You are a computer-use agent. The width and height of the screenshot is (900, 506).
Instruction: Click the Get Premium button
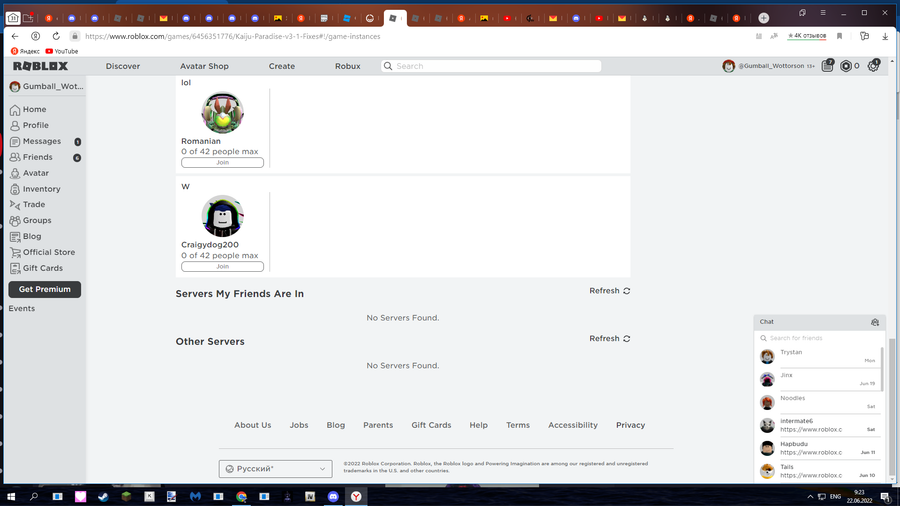45,289
